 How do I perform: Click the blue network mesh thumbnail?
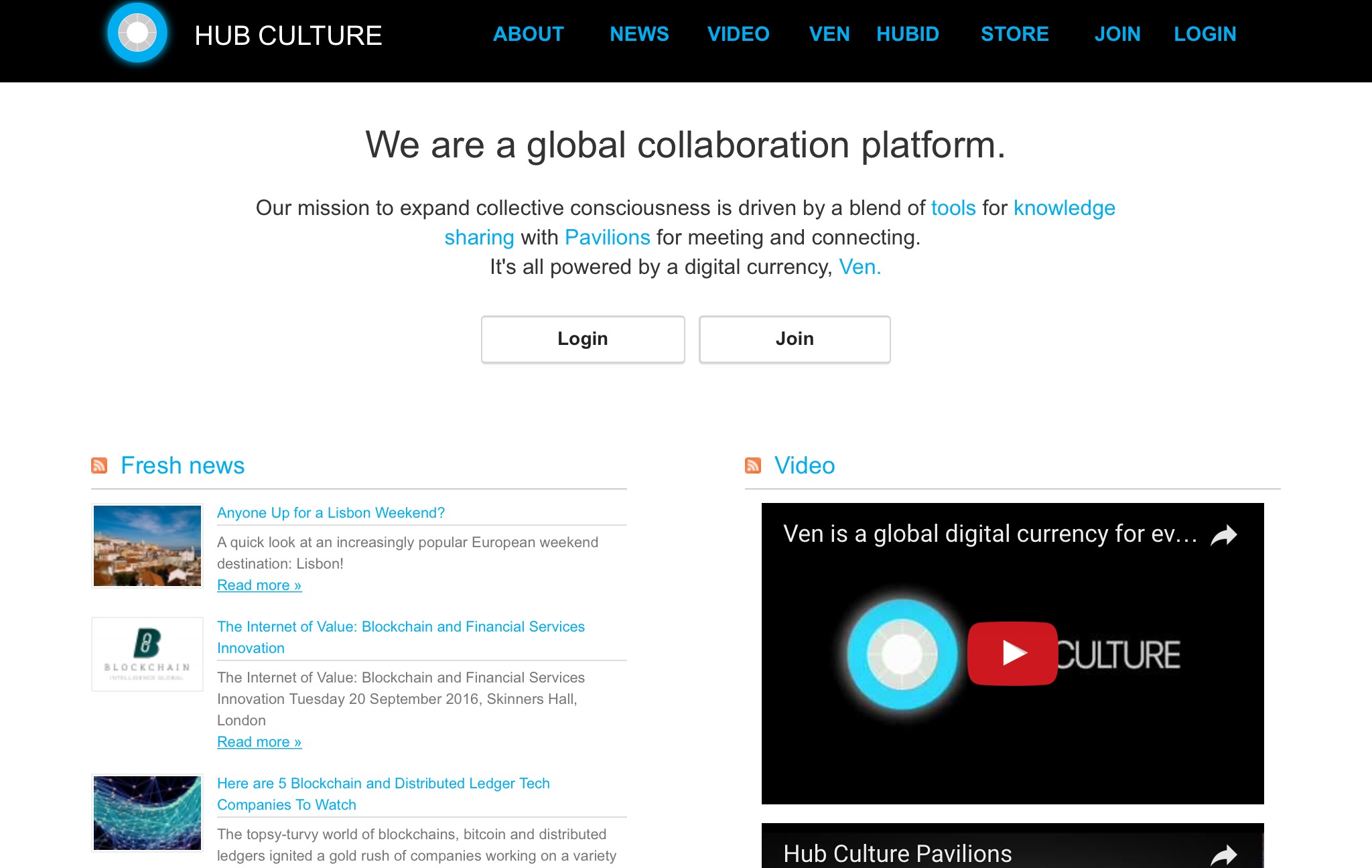coord(147,813)
